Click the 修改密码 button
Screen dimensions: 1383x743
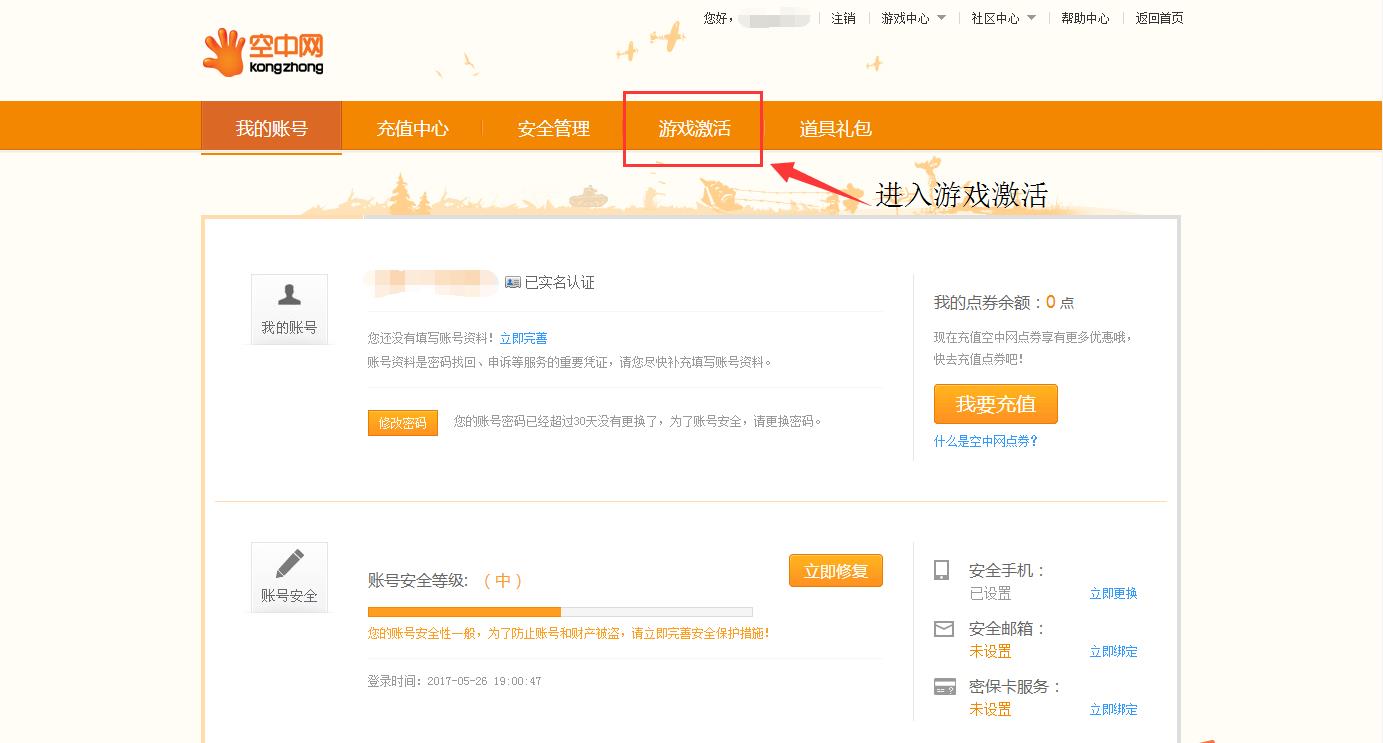point(402,423)
